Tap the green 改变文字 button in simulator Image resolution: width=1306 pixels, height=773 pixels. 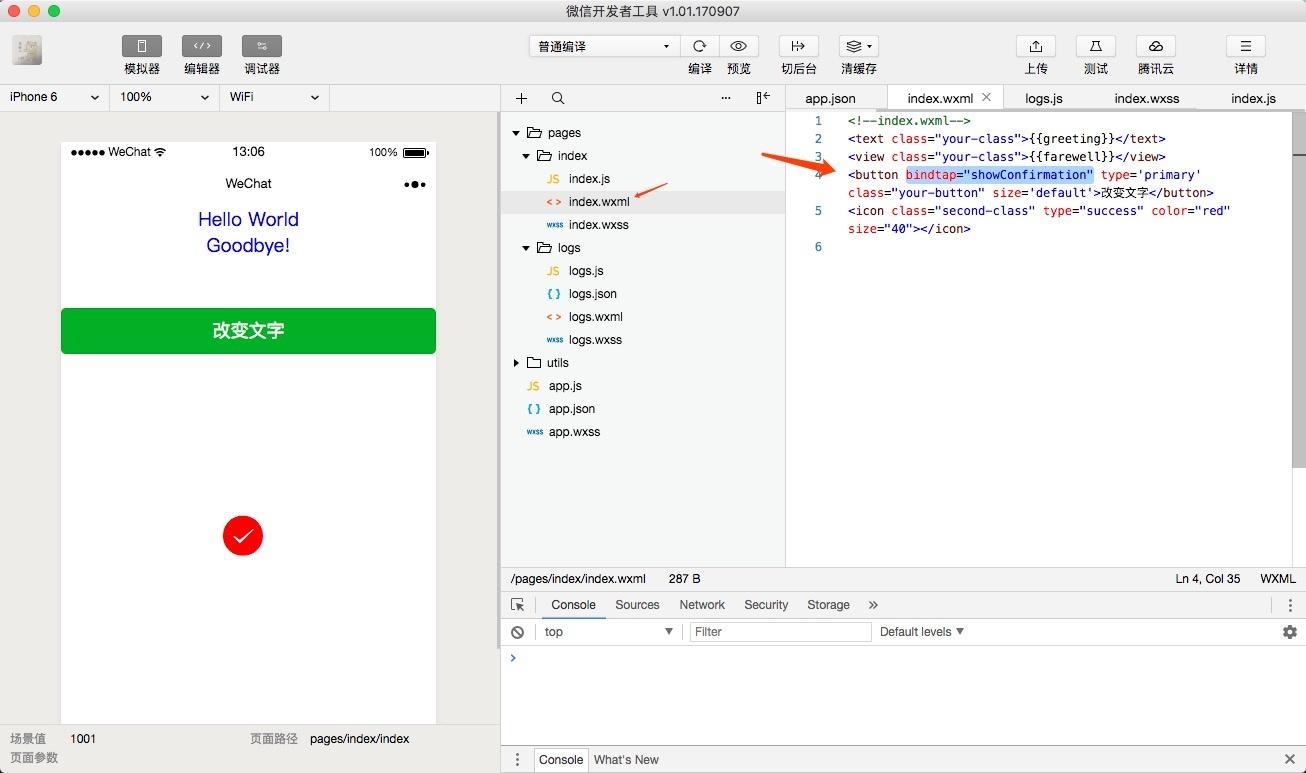[248, 331]
